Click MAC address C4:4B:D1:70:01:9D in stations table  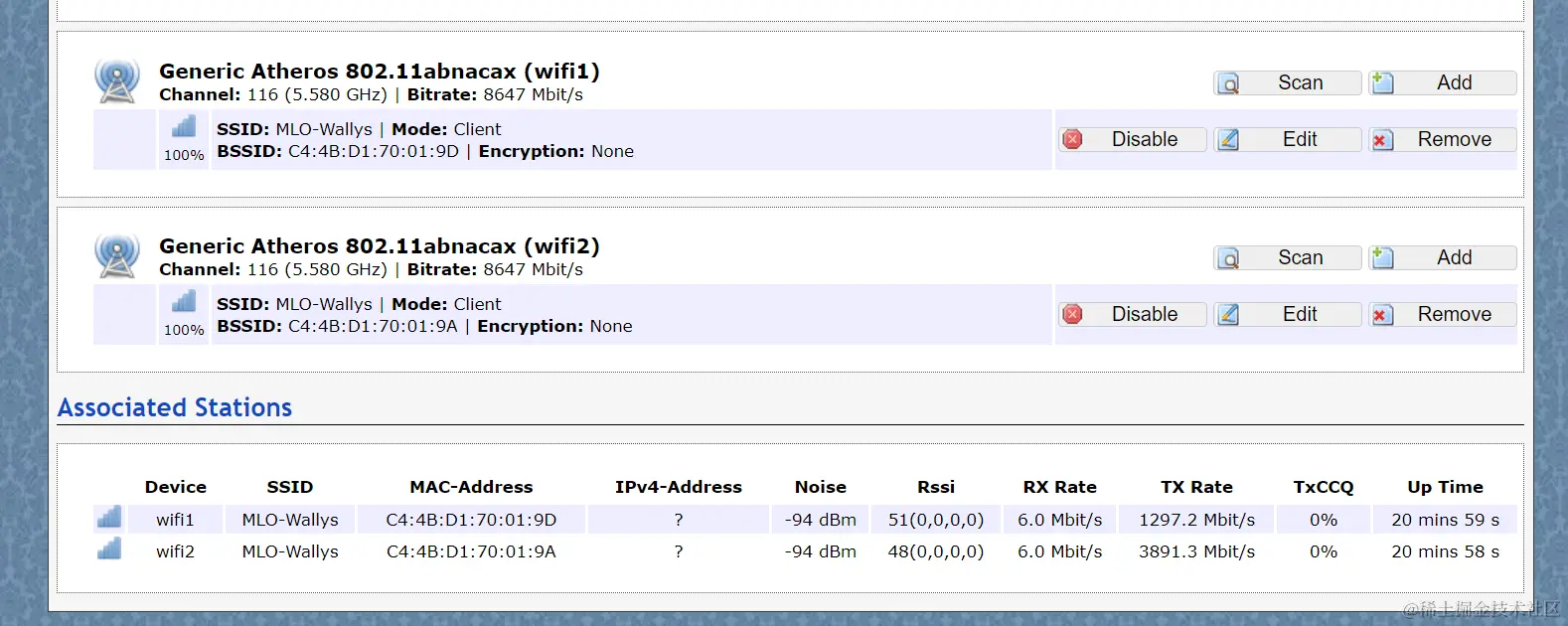pyautogui.click(x=471, y=520)
